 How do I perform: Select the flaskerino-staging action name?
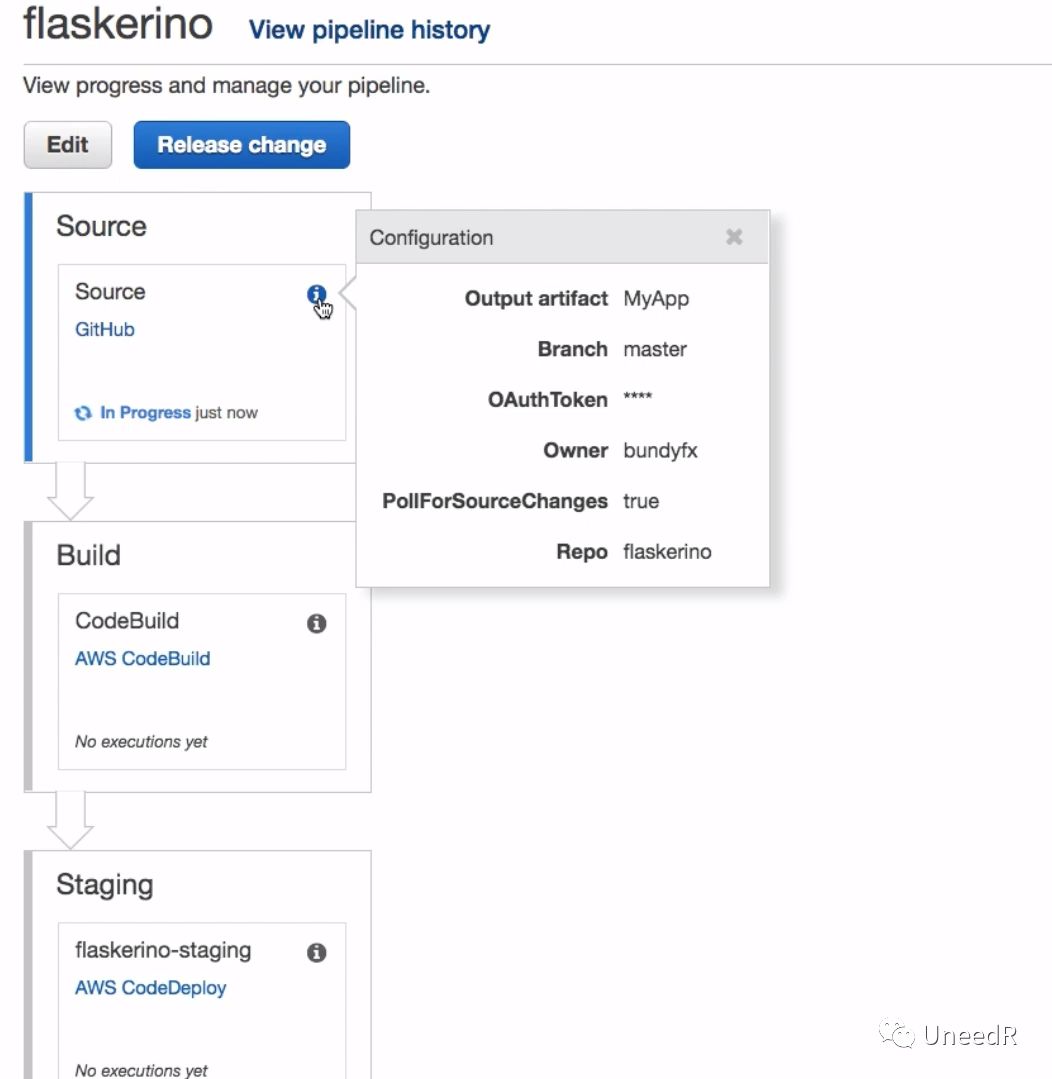(163, 950)
